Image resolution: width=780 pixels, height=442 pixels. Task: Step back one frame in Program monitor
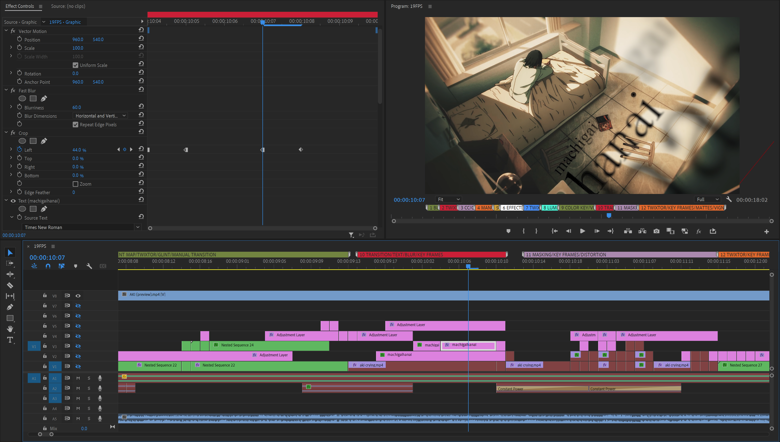pyautogui.click(x=569, y=231)
